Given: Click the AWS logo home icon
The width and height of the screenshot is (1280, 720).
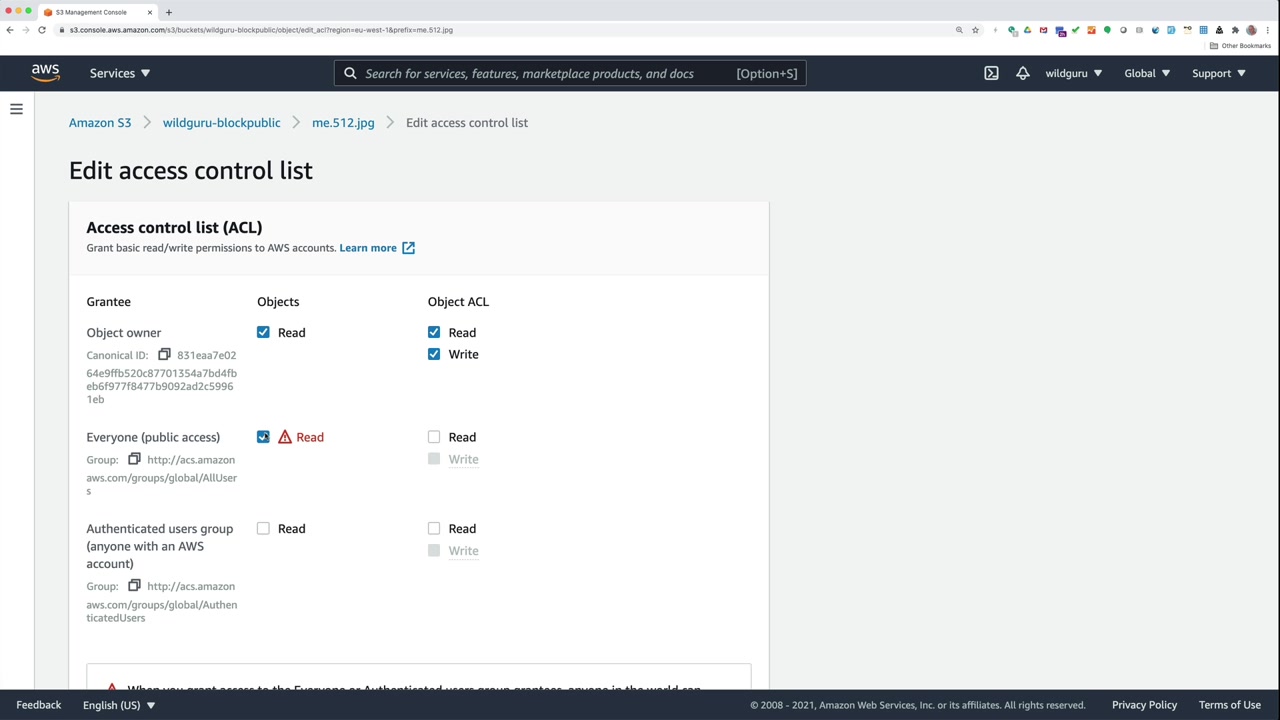Looking at the screenshot, I should (45, 72).
